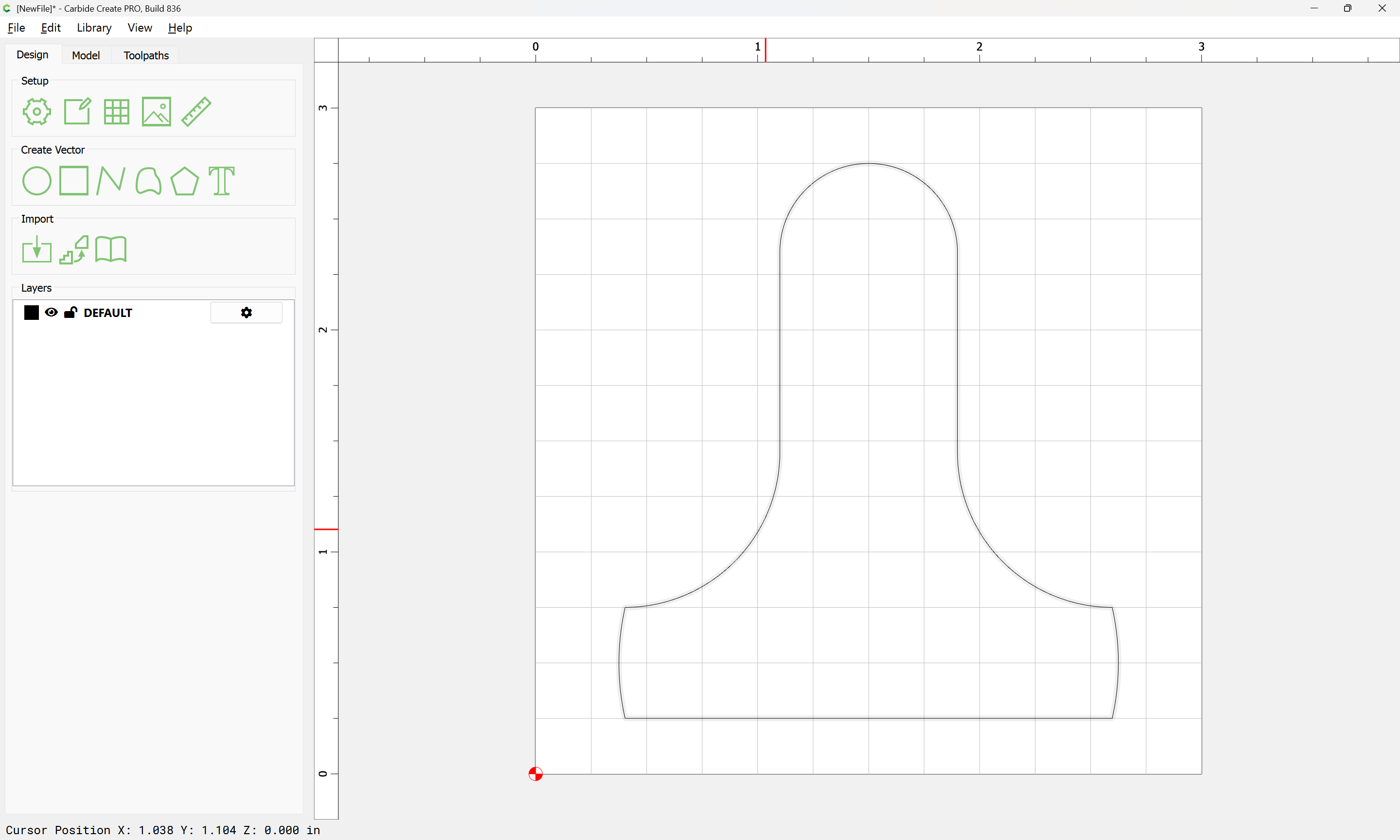The image size is (1400, 840).
Task: Open Job Setup gear icon
Action: [37, 111]
